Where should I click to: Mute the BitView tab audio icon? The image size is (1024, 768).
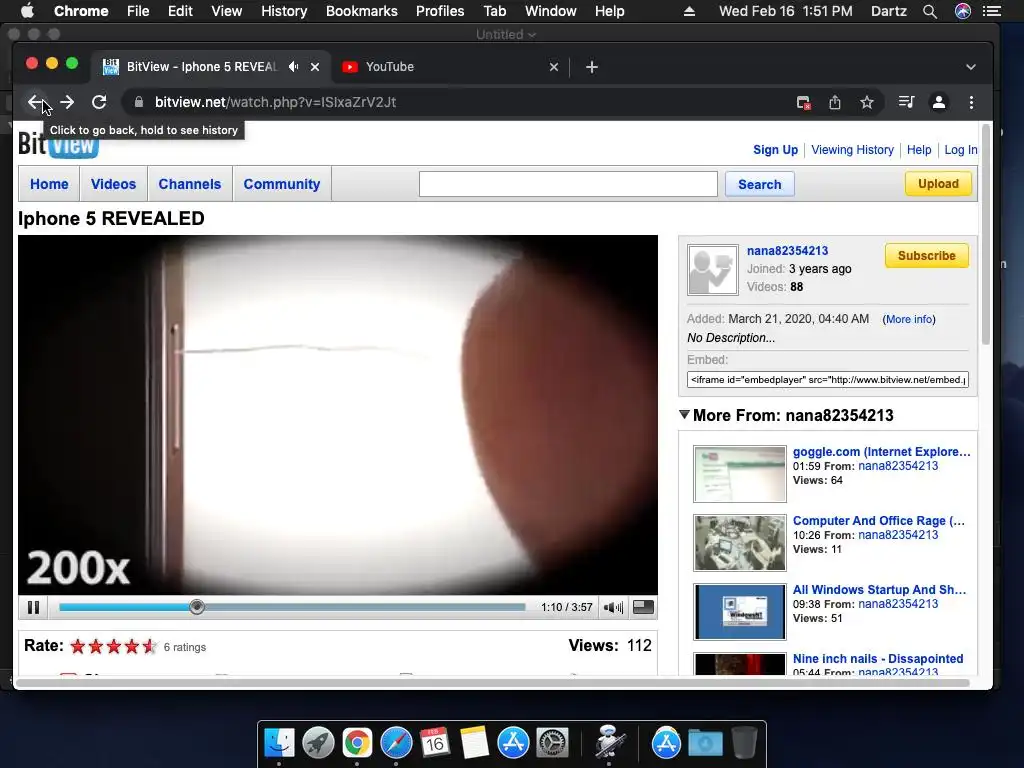[x=294, y=67]
